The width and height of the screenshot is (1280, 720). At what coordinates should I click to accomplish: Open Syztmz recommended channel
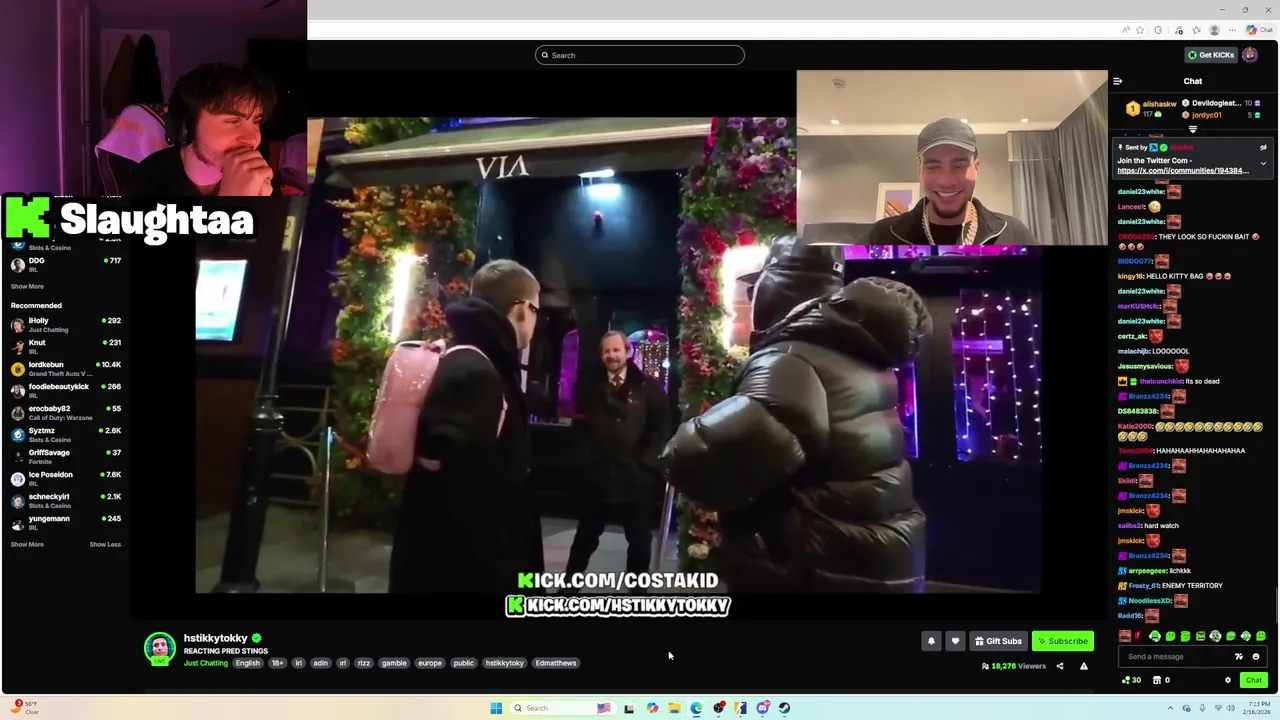(66, 435)
